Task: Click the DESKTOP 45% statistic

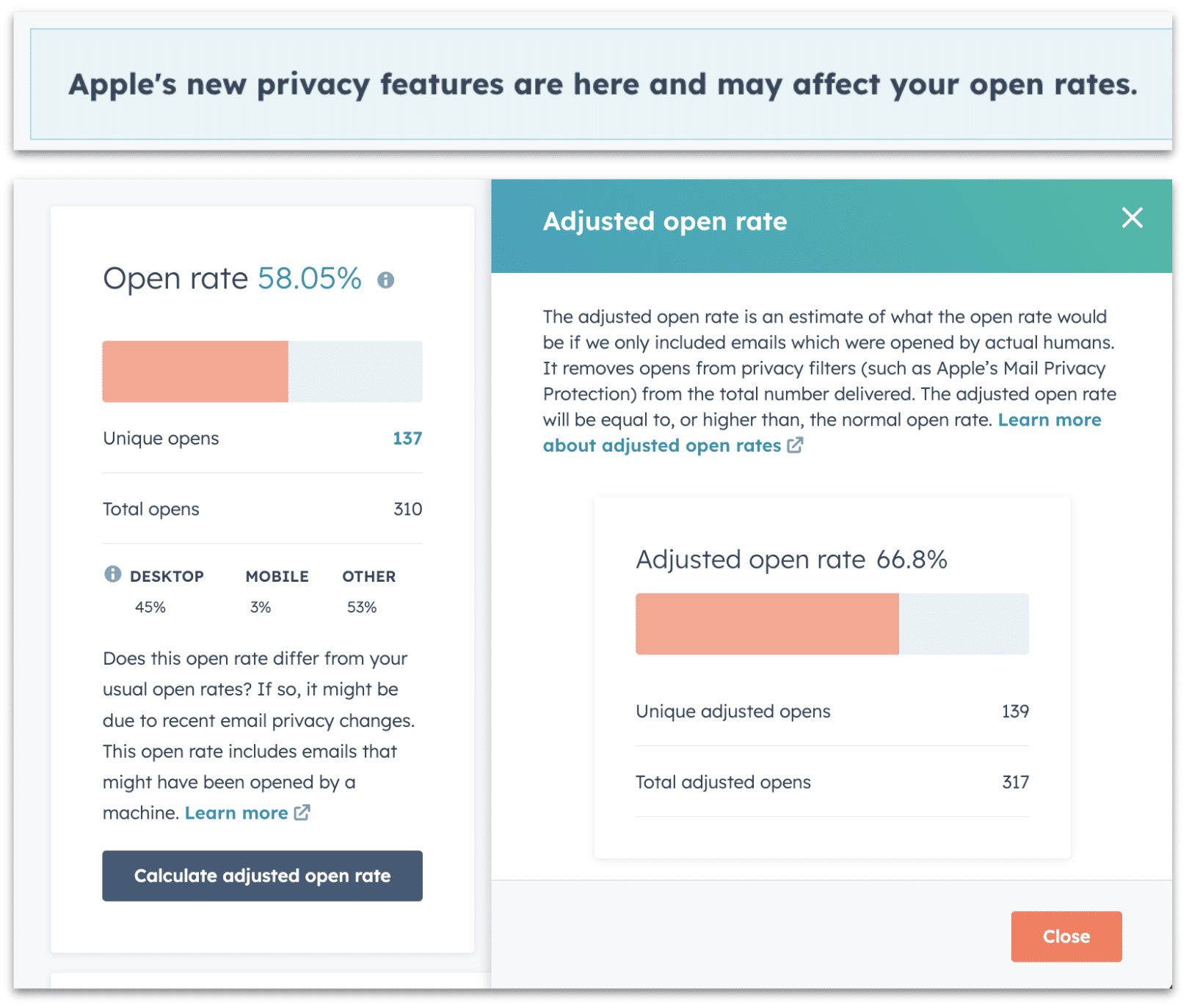Action: point(150,607)
